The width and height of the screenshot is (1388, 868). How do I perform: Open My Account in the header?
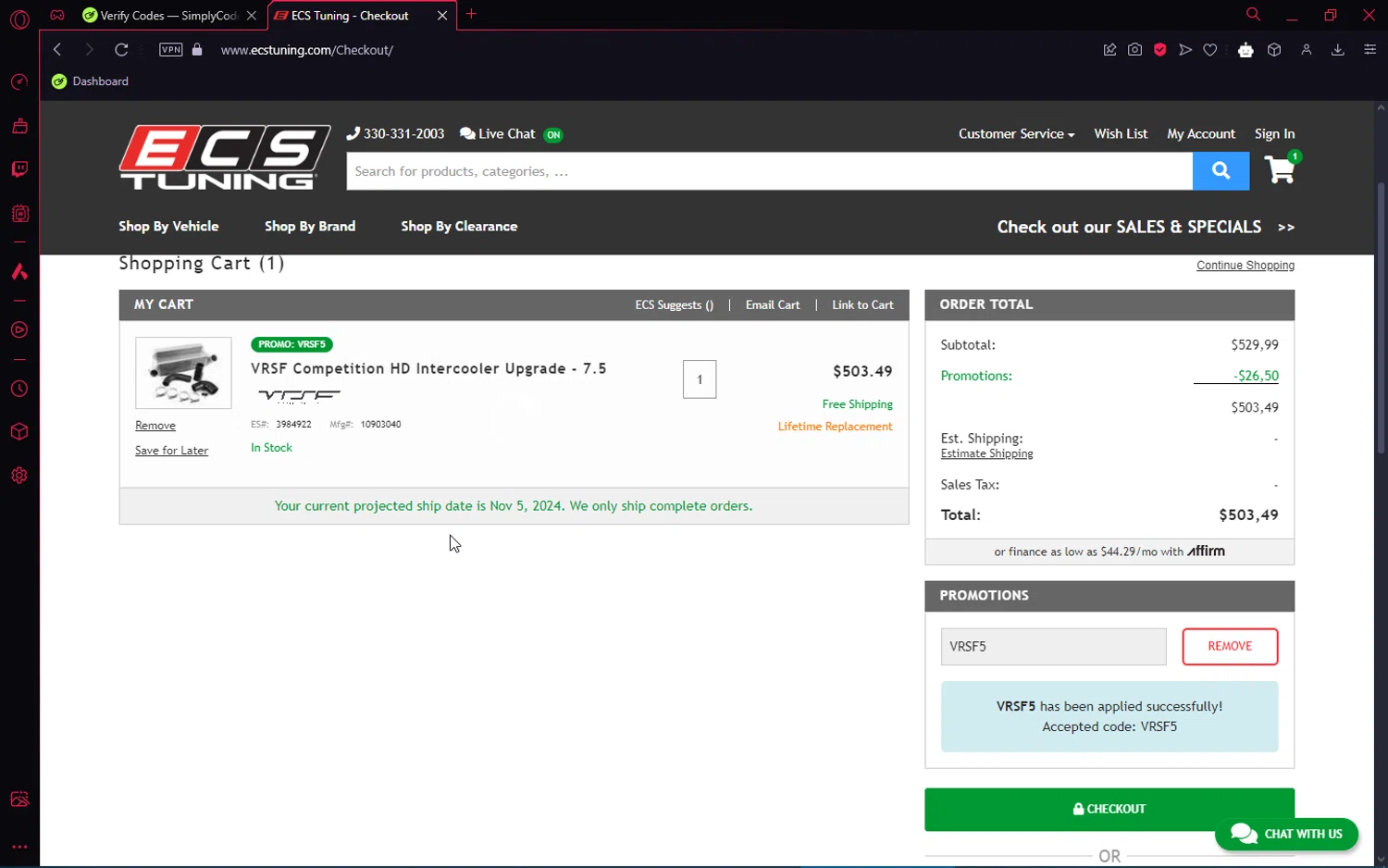(x=1201, y=134)
